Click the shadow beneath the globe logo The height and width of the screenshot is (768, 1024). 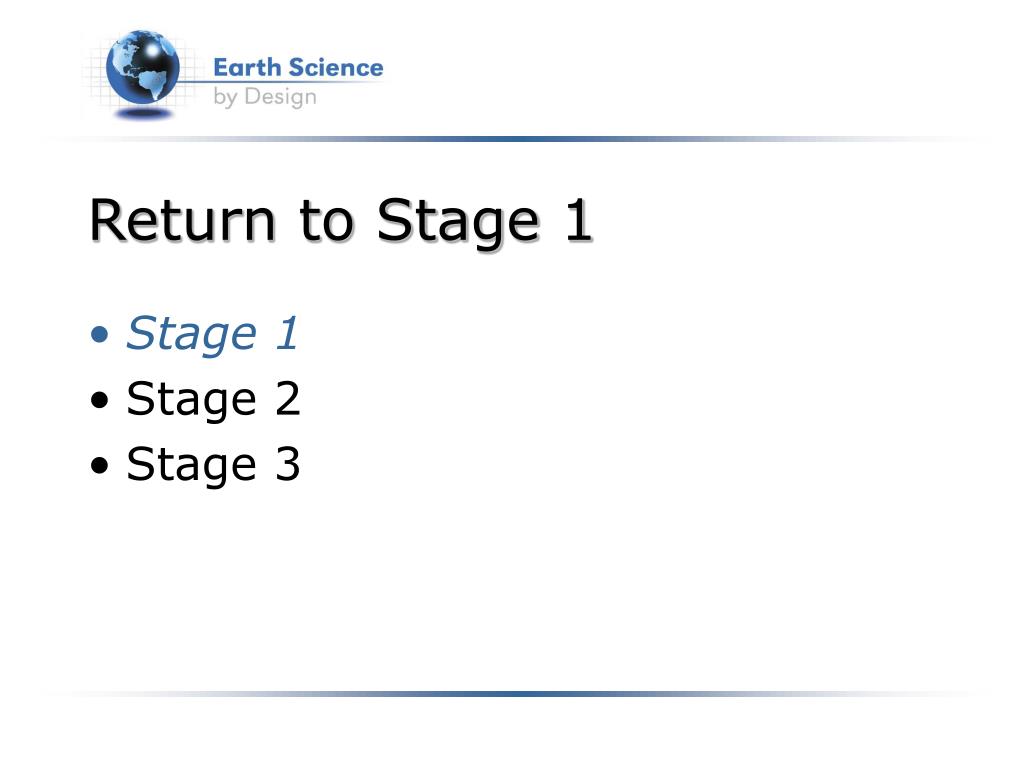coord(143,114)
